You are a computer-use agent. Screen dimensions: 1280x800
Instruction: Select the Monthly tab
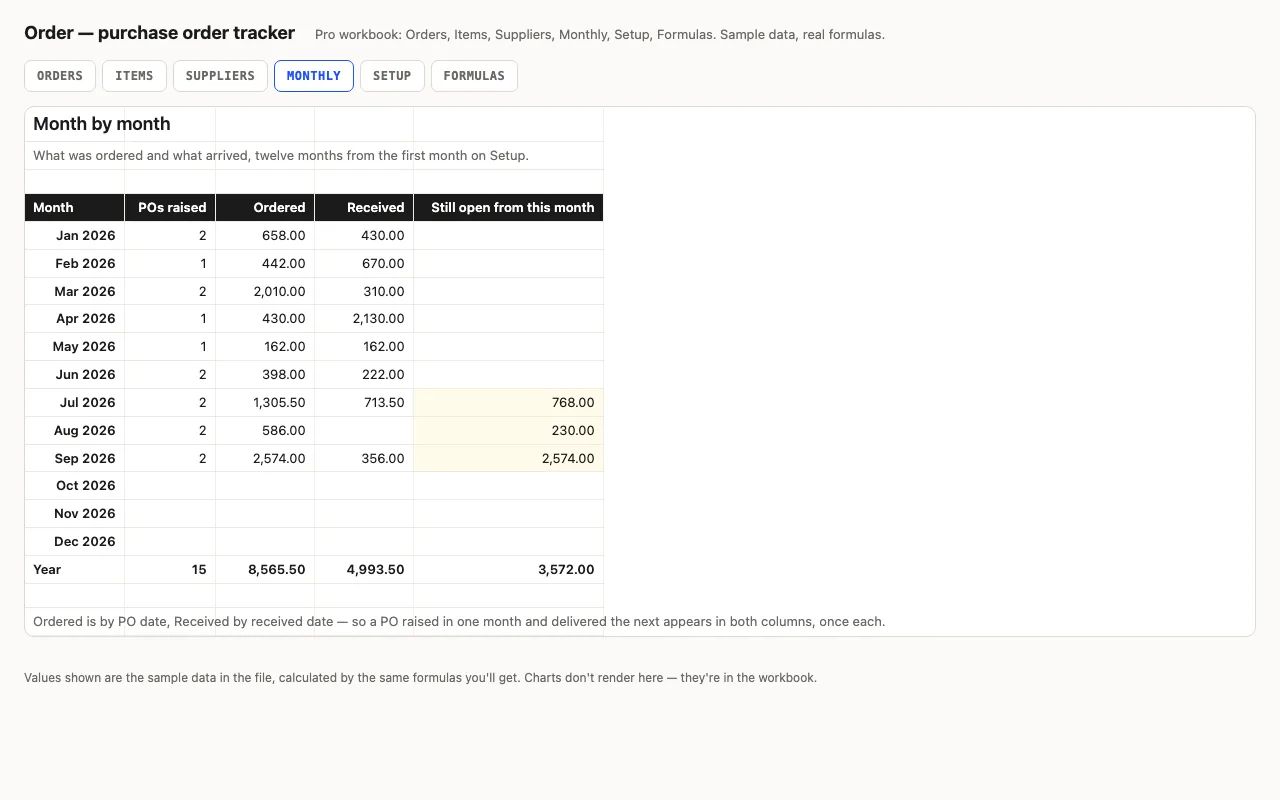[x=314, y=76]
